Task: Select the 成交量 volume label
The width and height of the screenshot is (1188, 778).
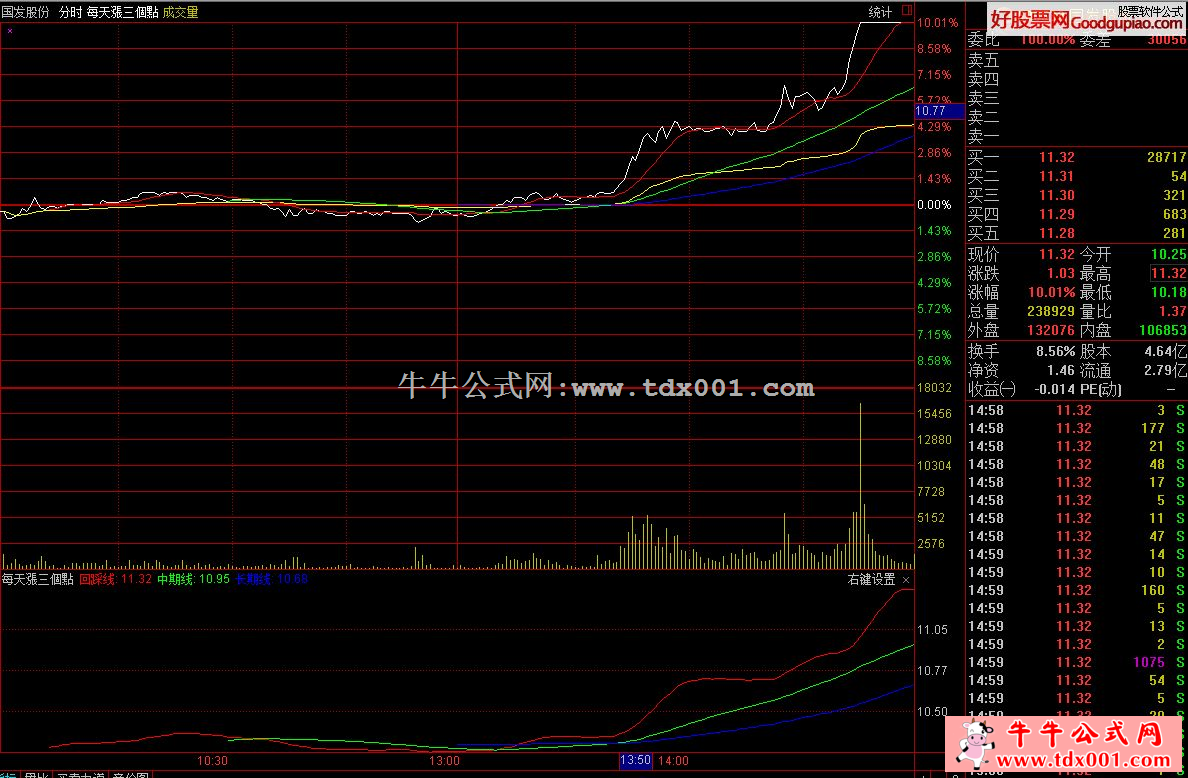Action: 180,12
